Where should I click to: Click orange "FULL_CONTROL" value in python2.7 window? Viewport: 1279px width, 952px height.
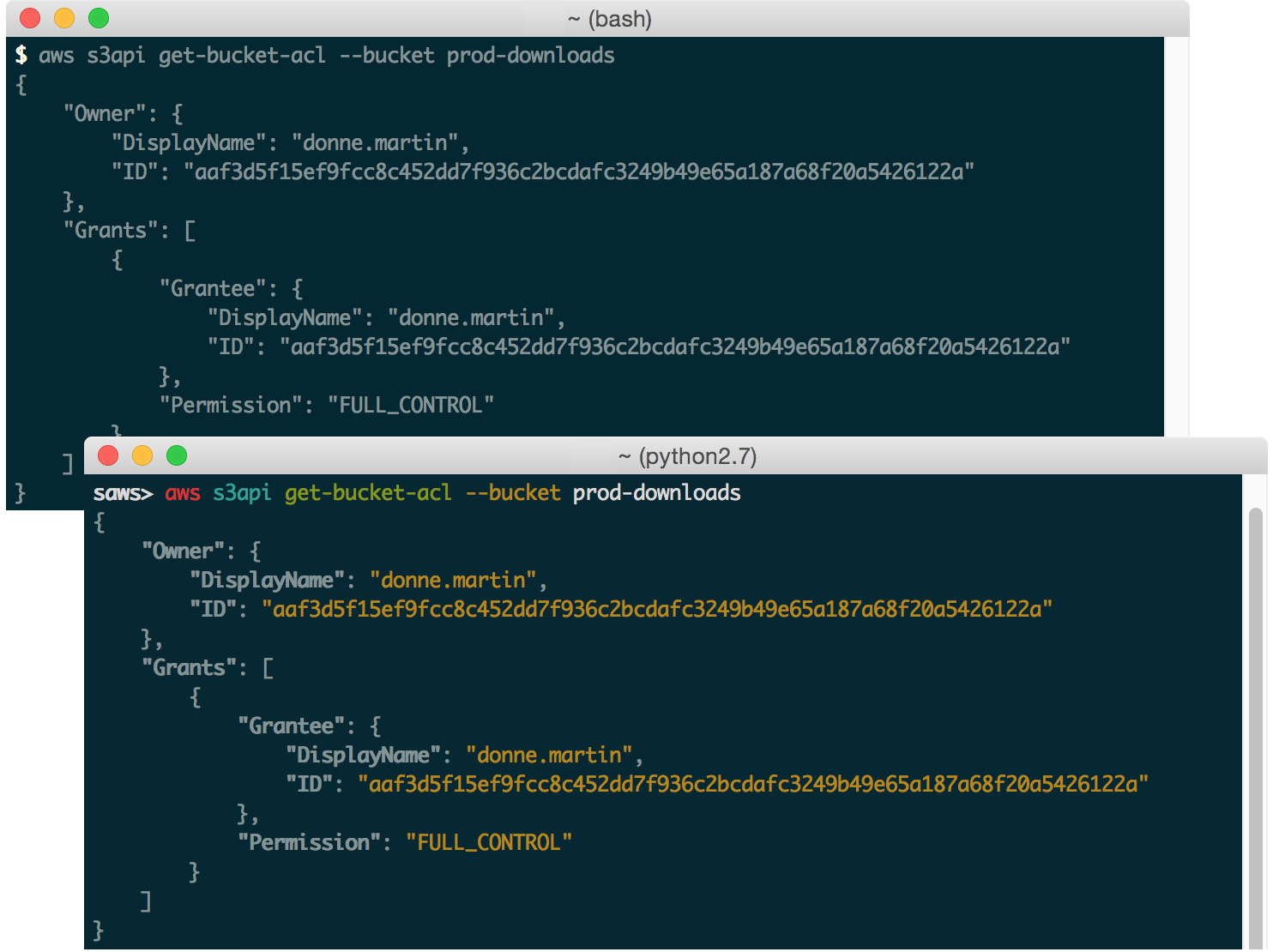(489, 842)
